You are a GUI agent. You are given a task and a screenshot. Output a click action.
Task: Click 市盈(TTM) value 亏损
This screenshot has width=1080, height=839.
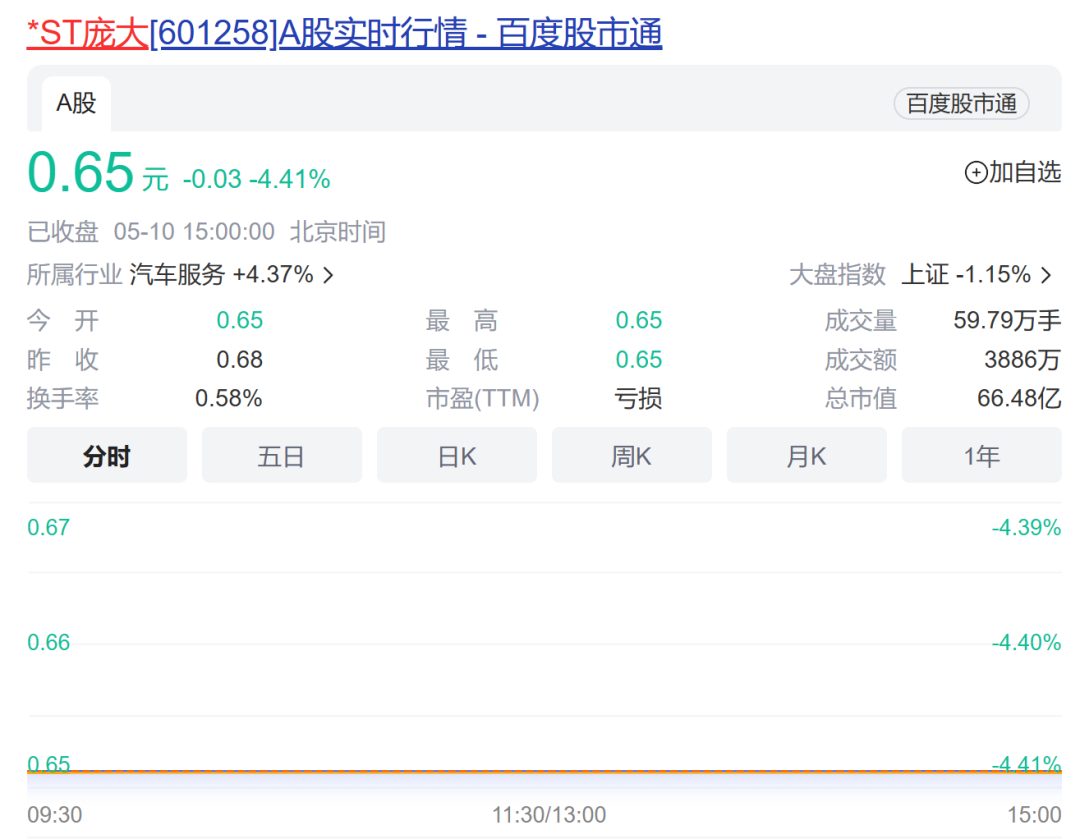pos(638,398)
